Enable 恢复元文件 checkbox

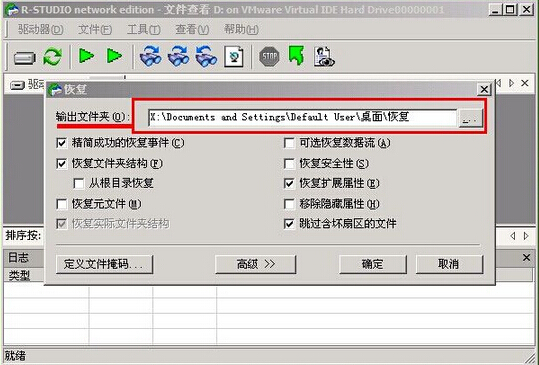[62, 204]
